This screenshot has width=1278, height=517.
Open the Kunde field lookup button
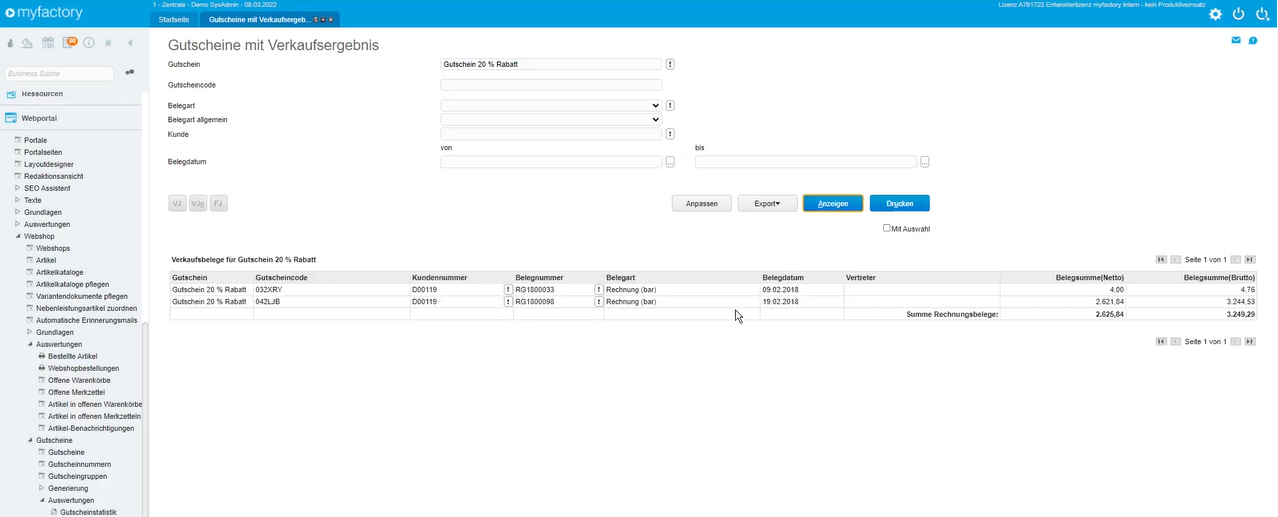pyautogui.click(x=670, y=134)
